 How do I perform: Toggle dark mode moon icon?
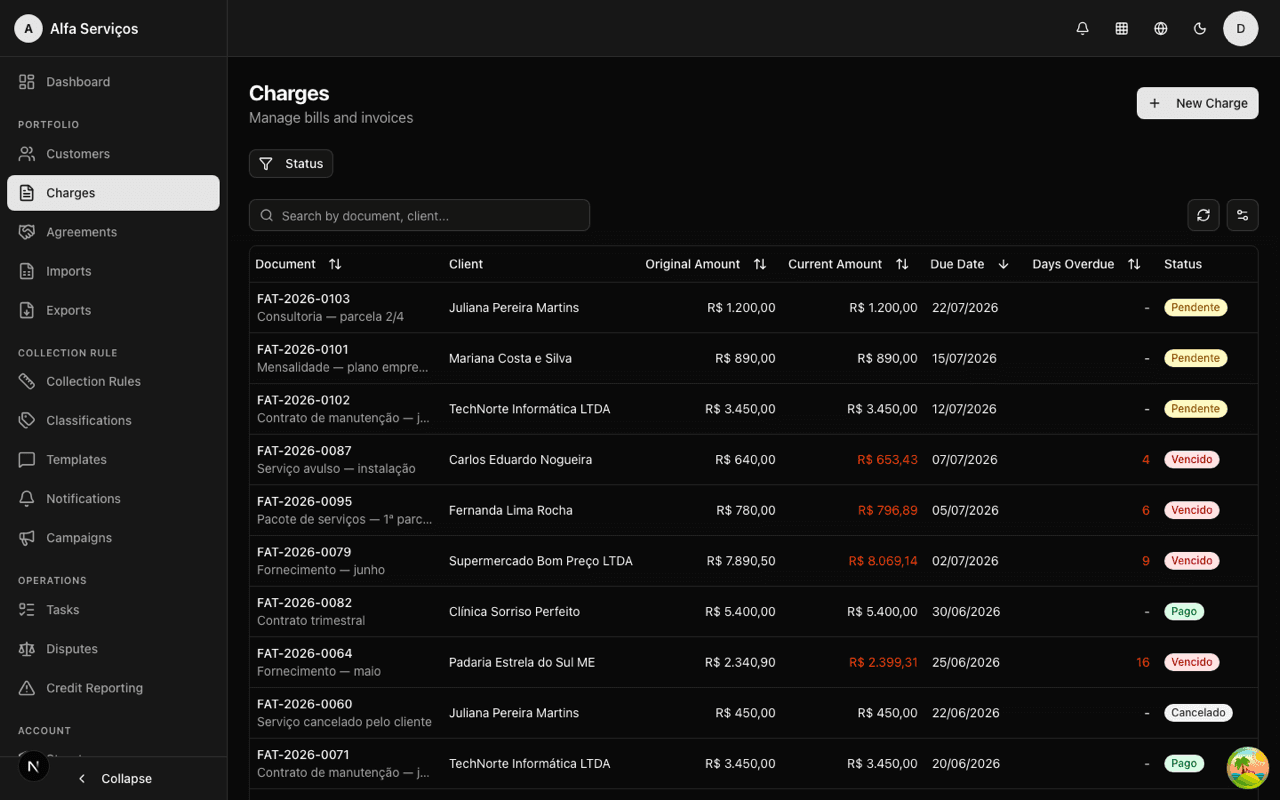[x=1200, y=29]
